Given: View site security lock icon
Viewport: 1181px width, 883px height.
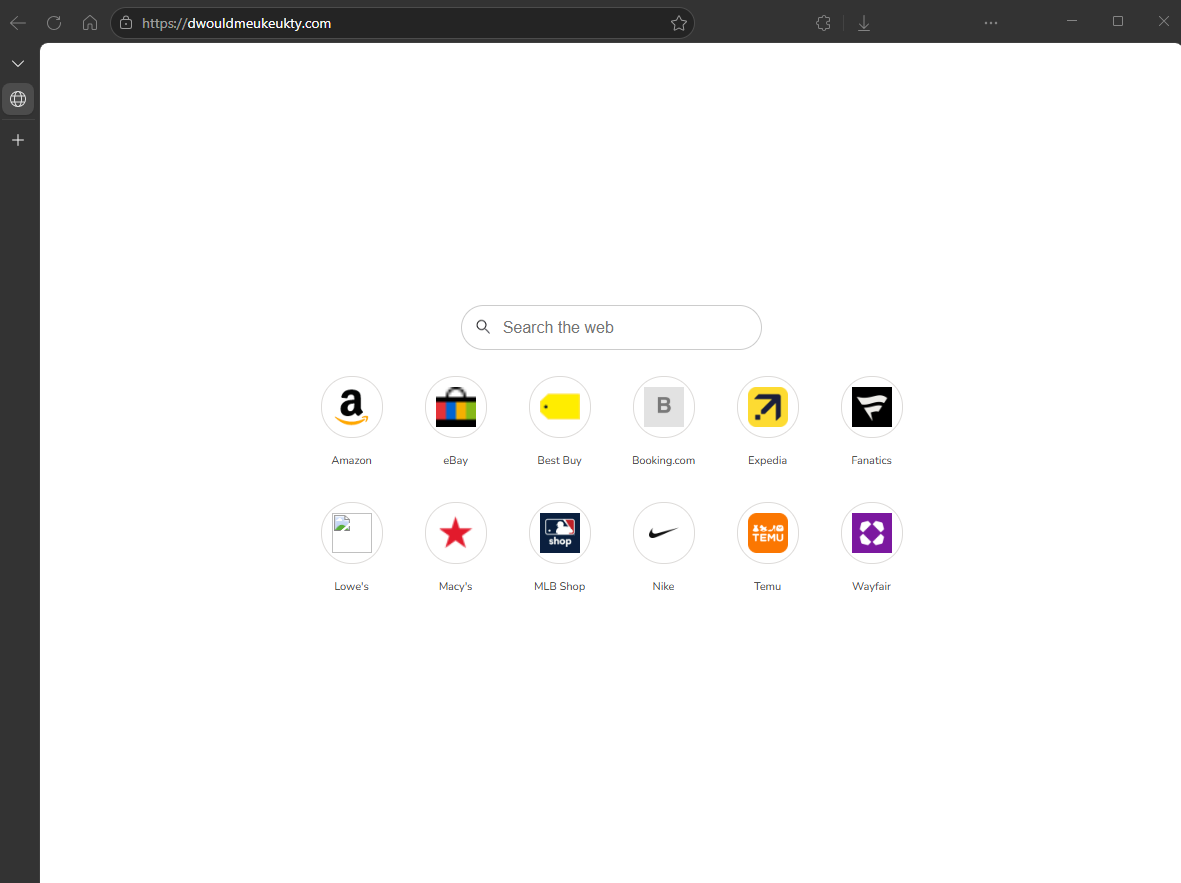Looking at the screenshot, I should [x=127, y=23].
